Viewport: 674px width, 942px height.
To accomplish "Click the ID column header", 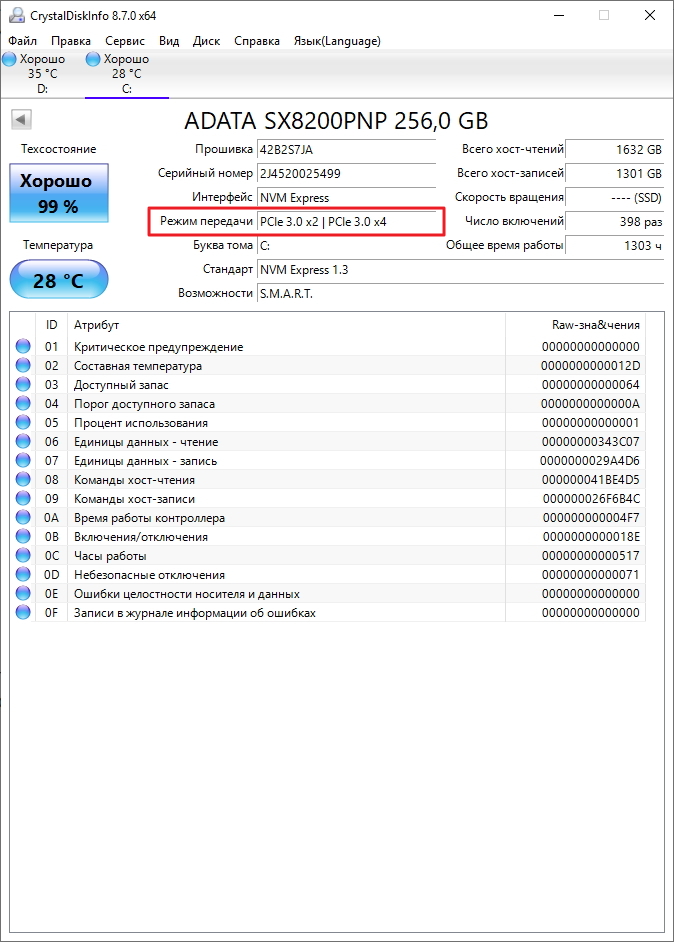I will click(x=52, y=325).
